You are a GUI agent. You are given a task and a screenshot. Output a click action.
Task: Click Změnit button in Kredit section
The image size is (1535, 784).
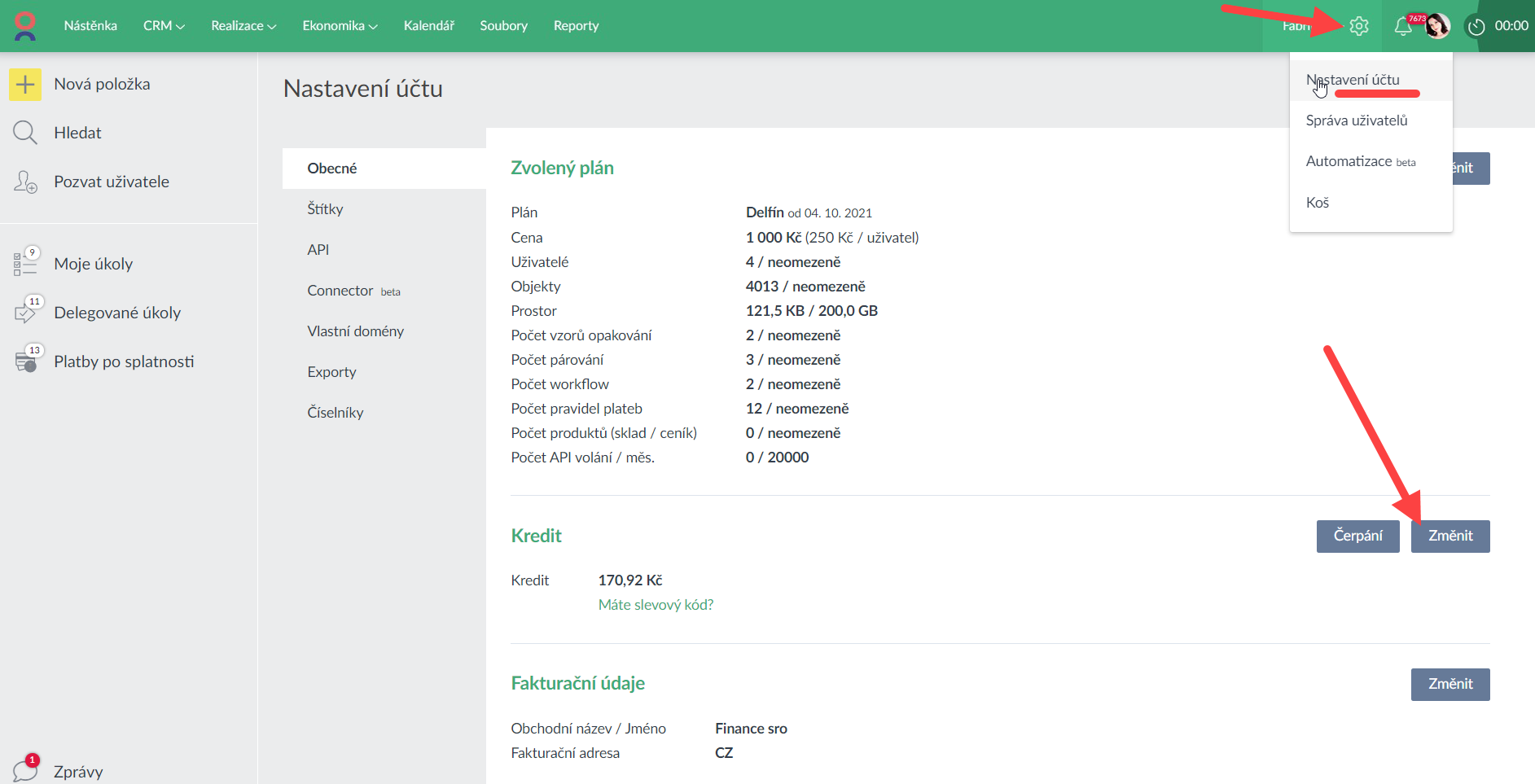pos(1449,536)
